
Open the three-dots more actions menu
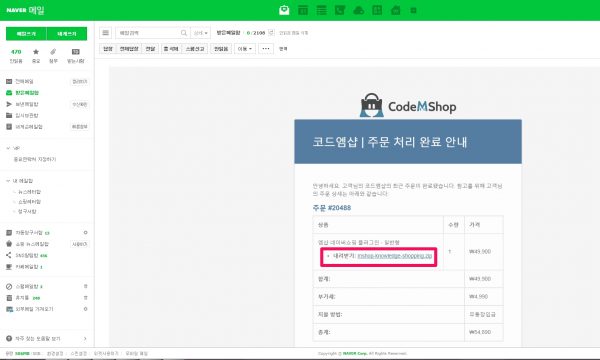[x=266, y=49]
